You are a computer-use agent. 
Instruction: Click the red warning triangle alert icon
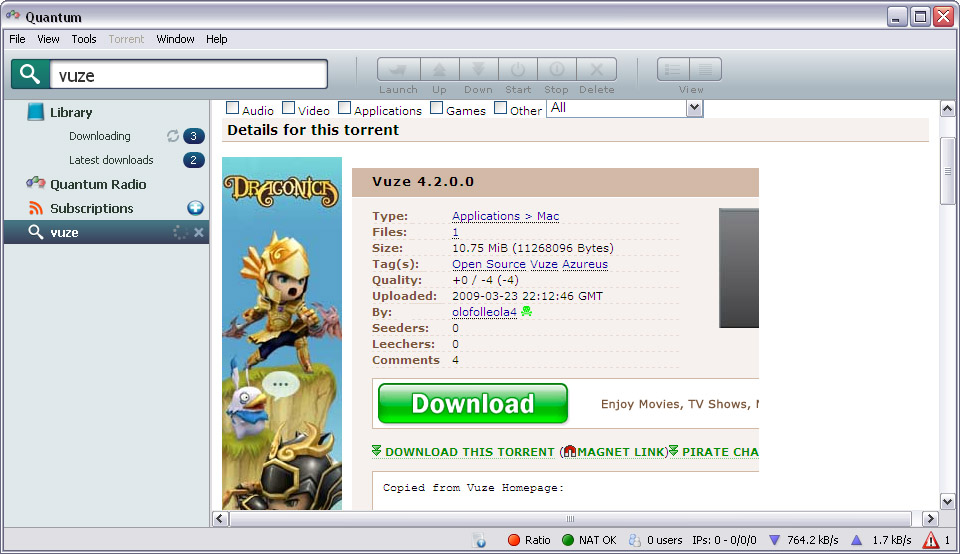[x=931, y=540]
